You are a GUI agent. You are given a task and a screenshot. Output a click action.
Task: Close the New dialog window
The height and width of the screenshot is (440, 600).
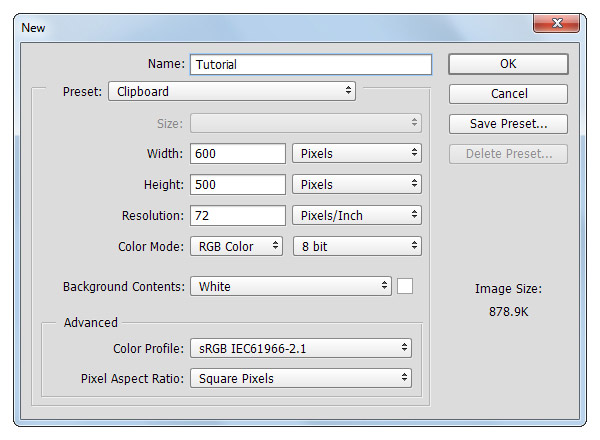click(563, 24)
